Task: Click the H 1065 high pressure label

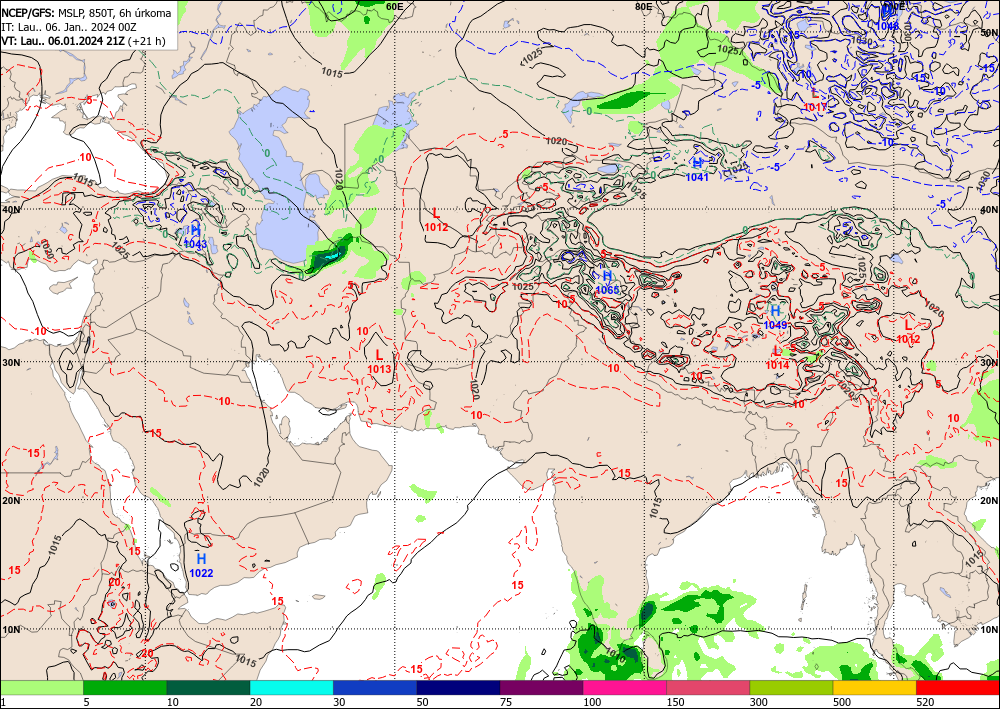Action: [607, 282]
